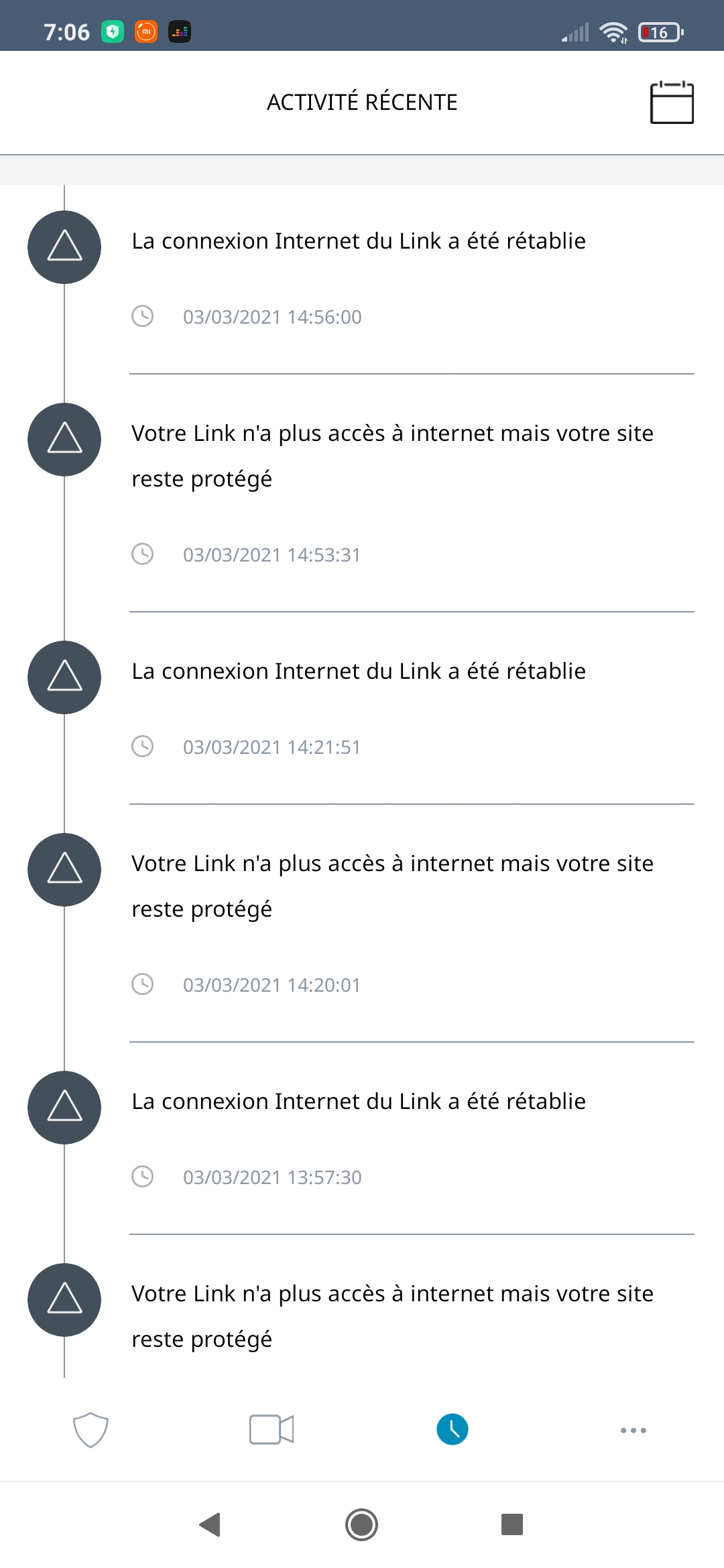Open connection restored event at 14:56:00
Screen dimensions: 724x1568
pyautogui.click(x=359, y=241)
